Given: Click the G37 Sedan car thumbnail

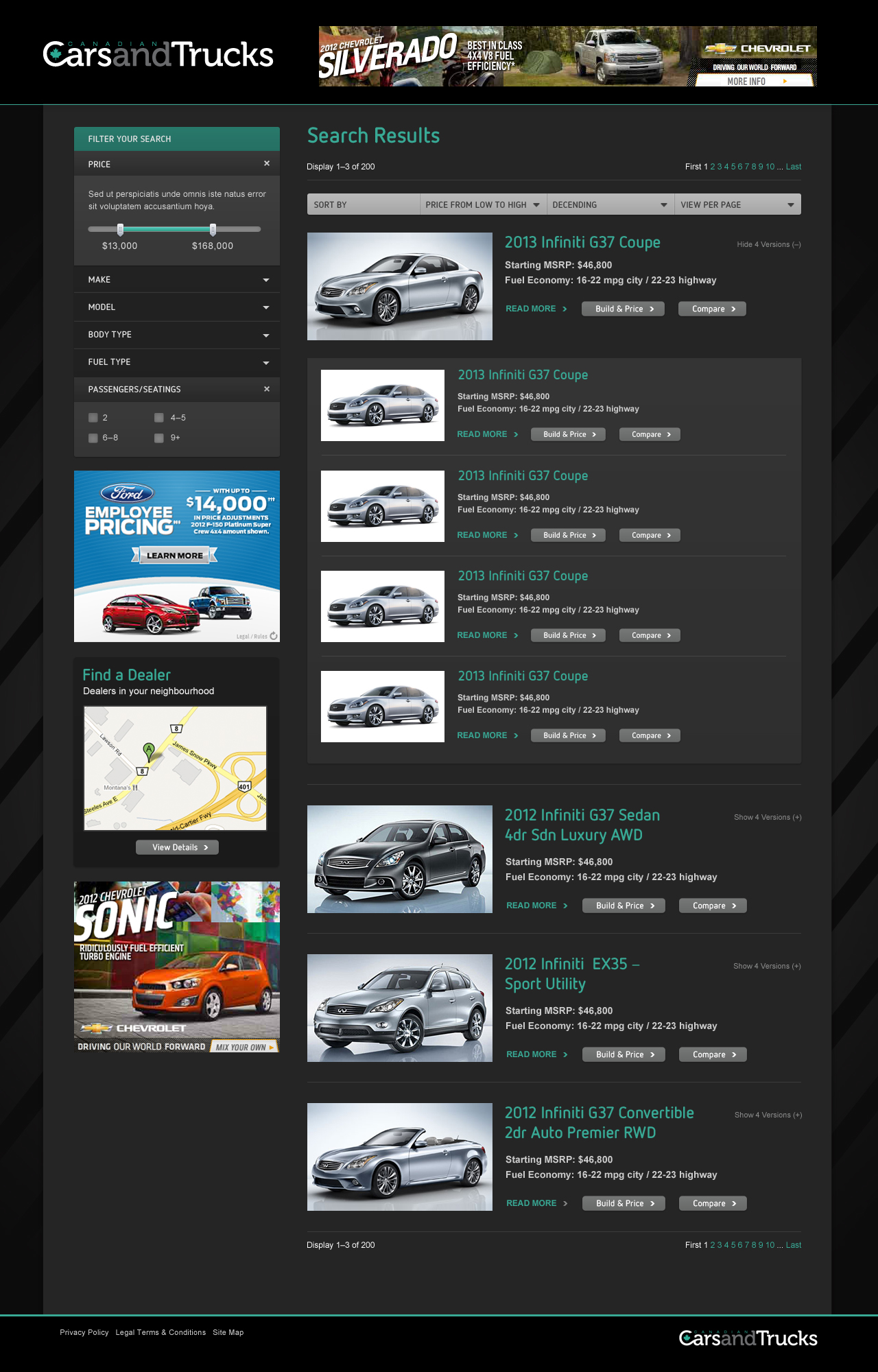Looking at the screenshot, I should click(400, 859).
